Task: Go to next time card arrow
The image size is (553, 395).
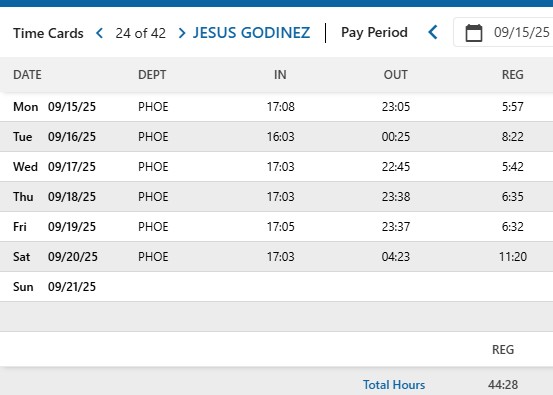Action: point(182,33)
